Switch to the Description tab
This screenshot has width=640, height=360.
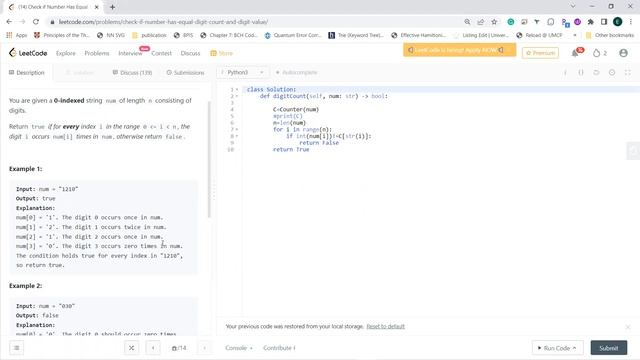[x=27, y=73]
